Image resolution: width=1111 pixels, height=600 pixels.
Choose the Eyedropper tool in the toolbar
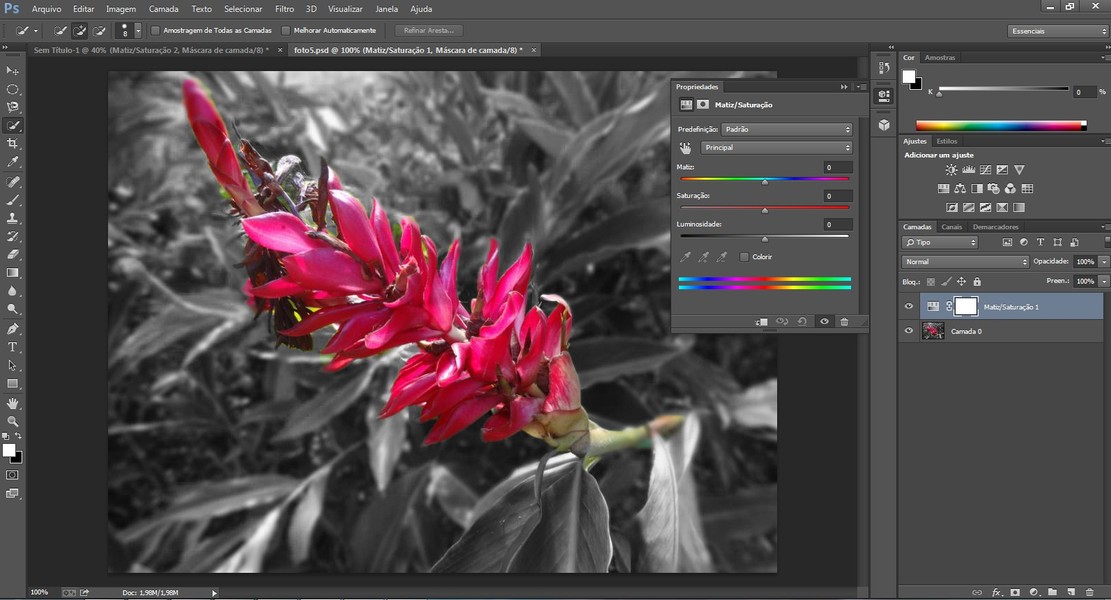(13, 162)
